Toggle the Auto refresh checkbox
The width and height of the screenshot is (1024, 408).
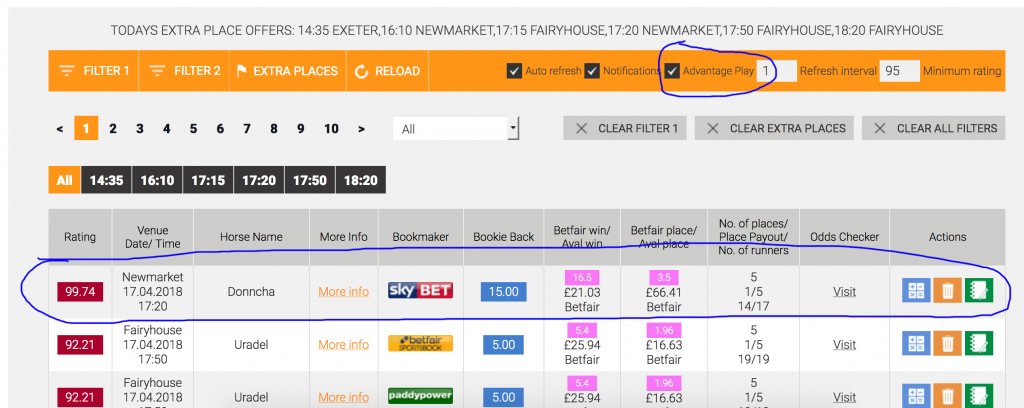(x=514, y=71)
